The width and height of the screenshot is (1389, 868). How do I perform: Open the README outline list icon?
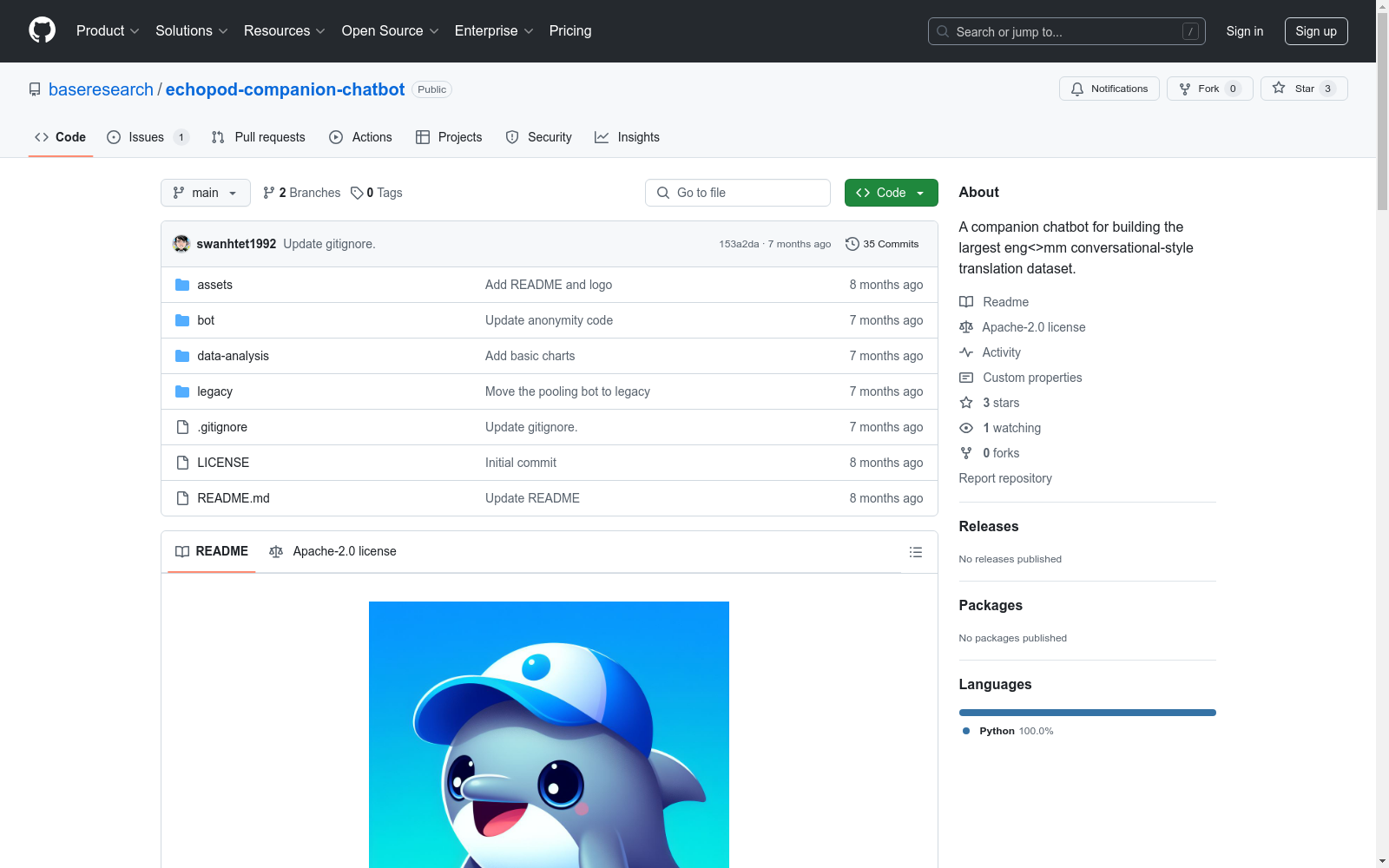tap(915, 552)
